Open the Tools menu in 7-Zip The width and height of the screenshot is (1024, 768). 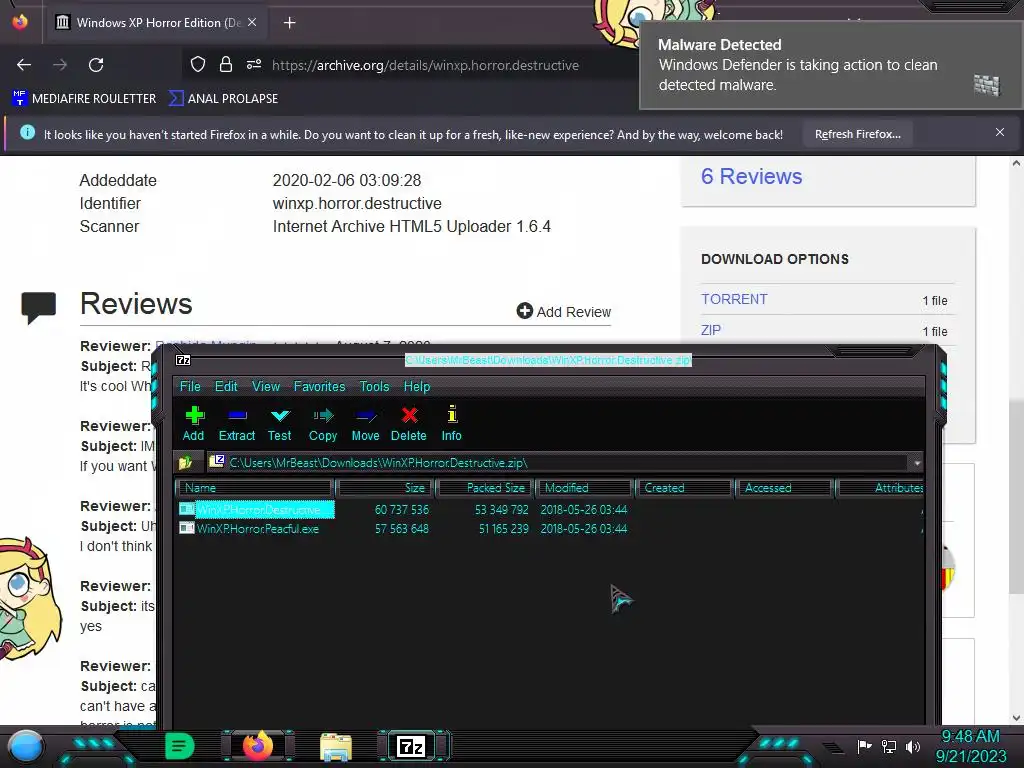tap(374, 387)
